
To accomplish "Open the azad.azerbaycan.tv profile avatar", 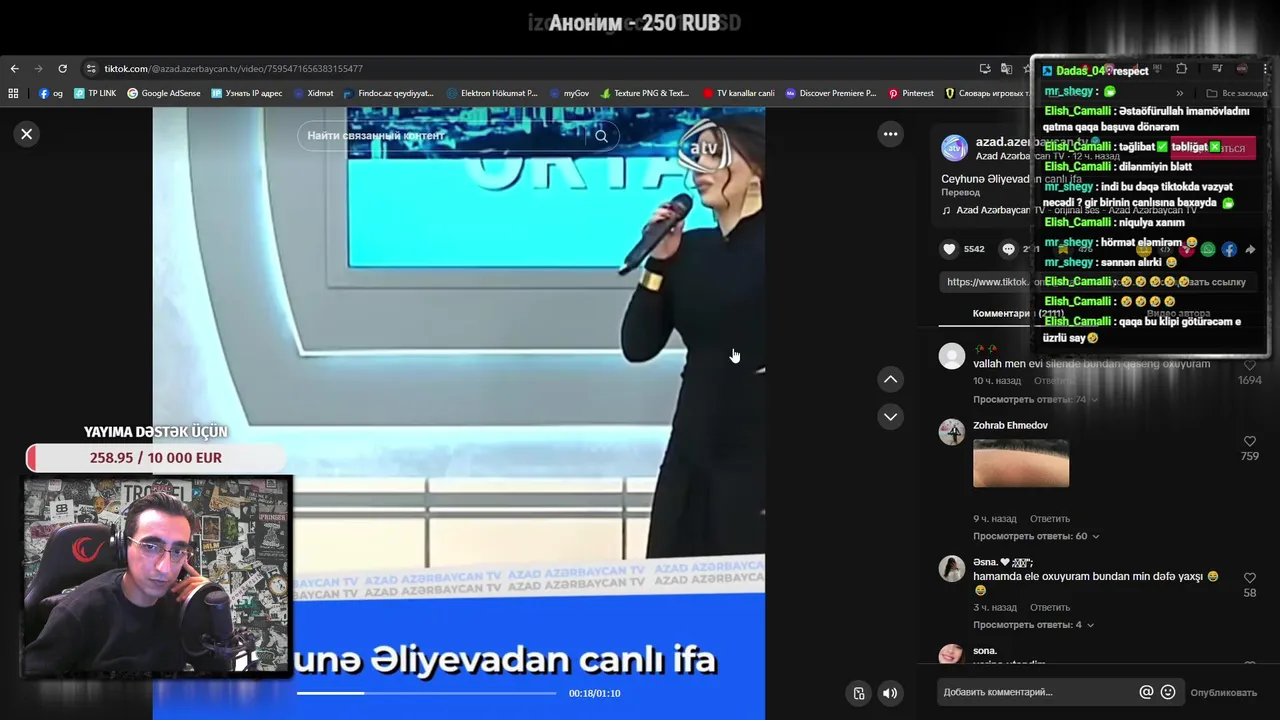I will point(955,148).
